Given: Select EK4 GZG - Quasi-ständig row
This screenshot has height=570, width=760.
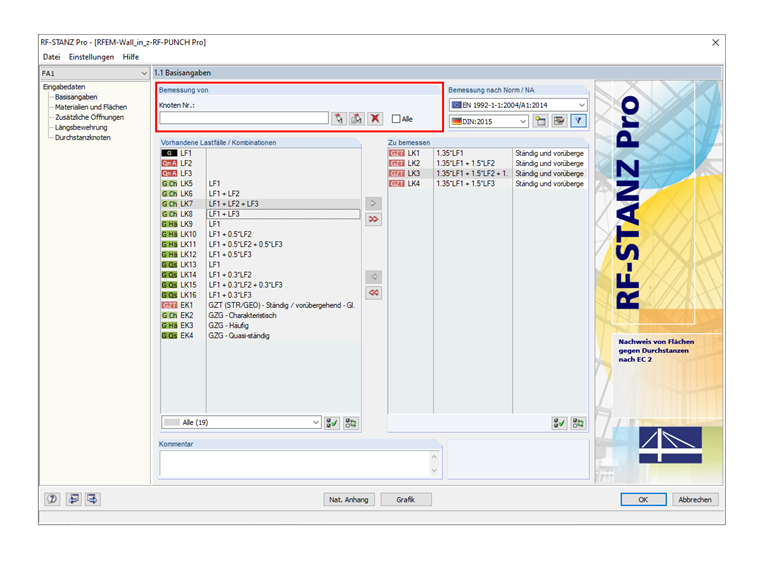Looking at the screenshot, I should pos(261,336).
